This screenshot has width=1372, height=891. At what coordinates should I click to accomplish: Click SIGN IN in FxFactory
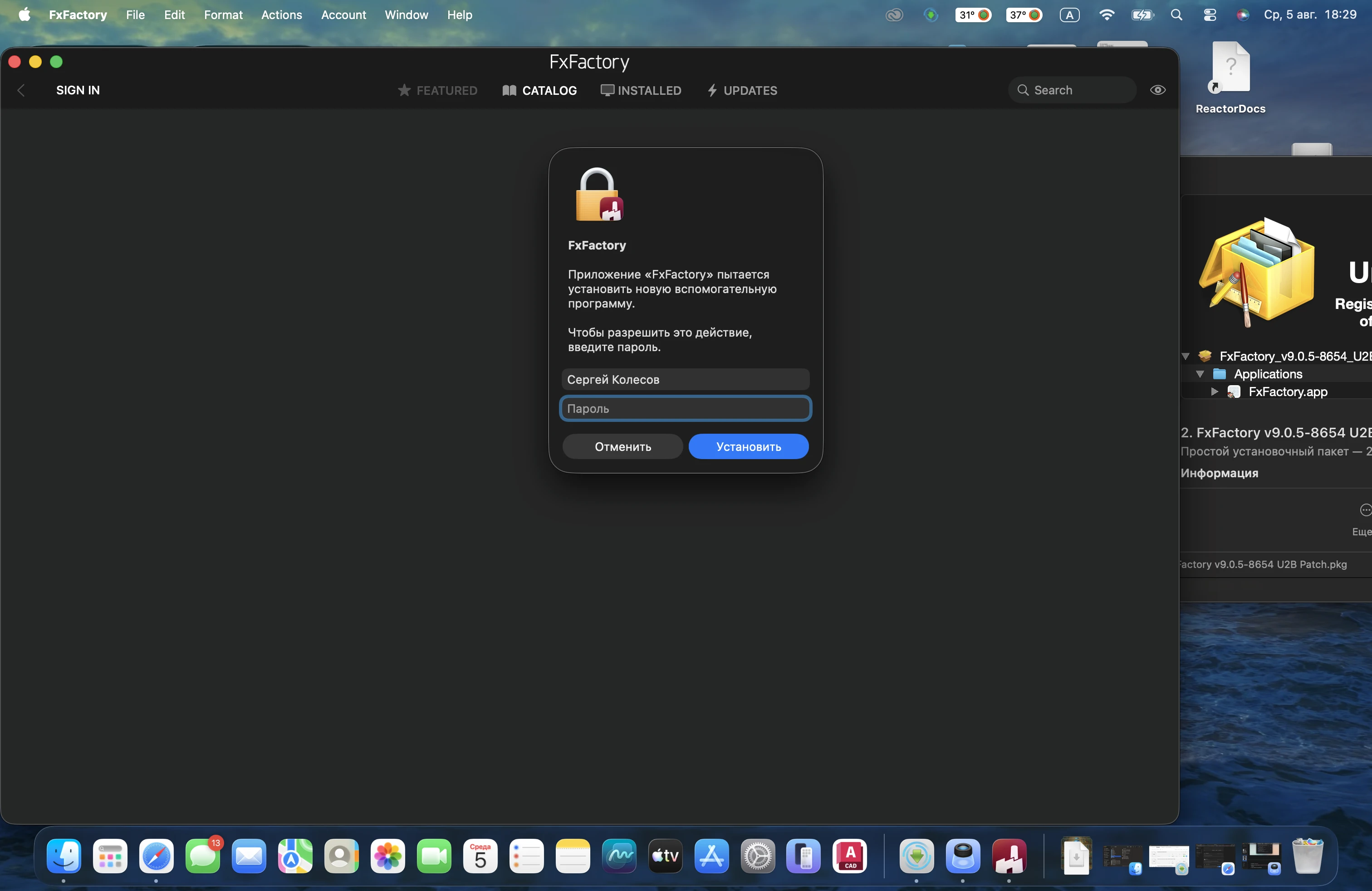tap(78, 90)
